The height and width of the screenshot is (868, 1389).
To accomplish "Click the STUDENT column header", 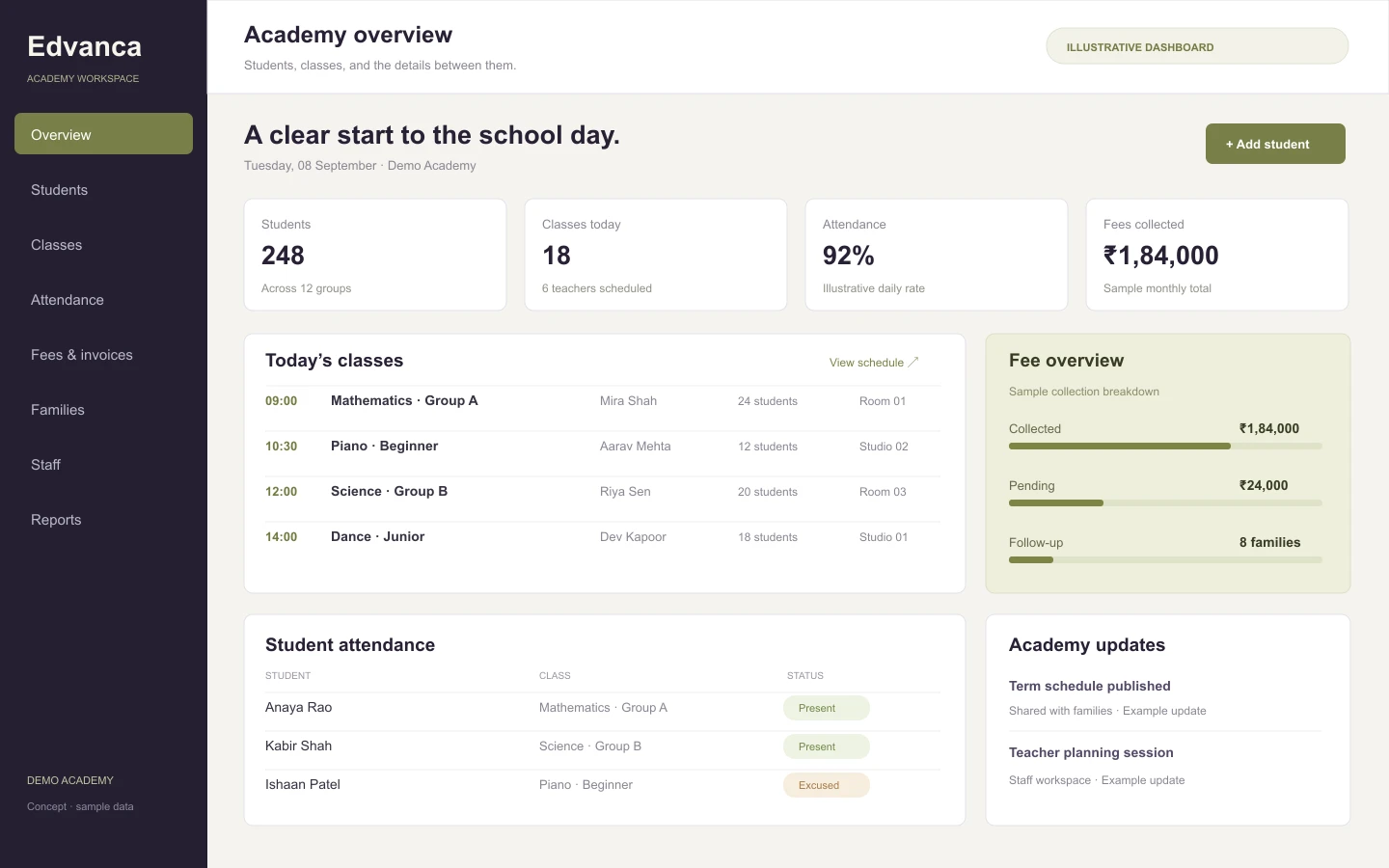I will [287, 675].
